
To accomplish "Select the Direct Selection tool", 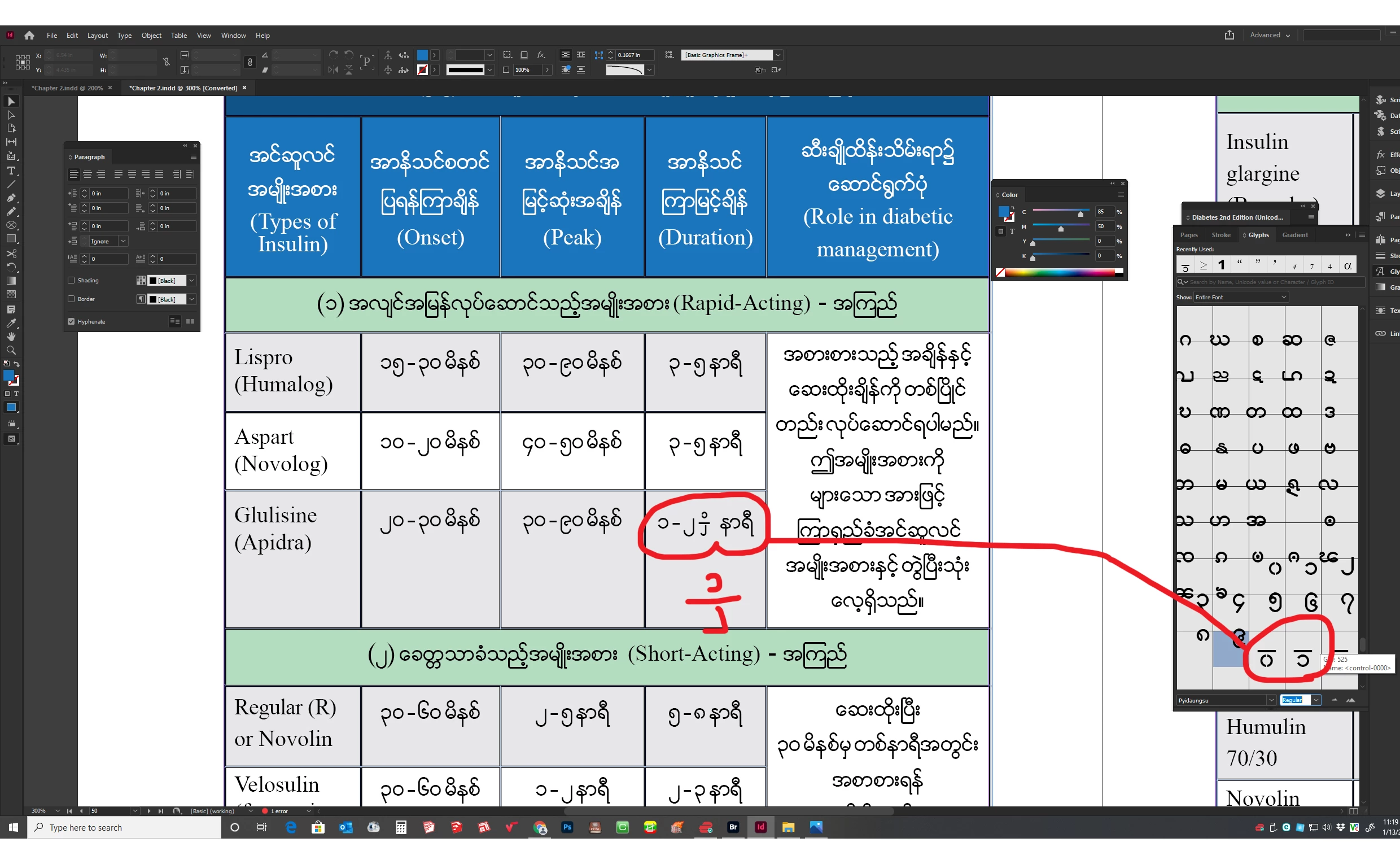I will pos(11,115).
